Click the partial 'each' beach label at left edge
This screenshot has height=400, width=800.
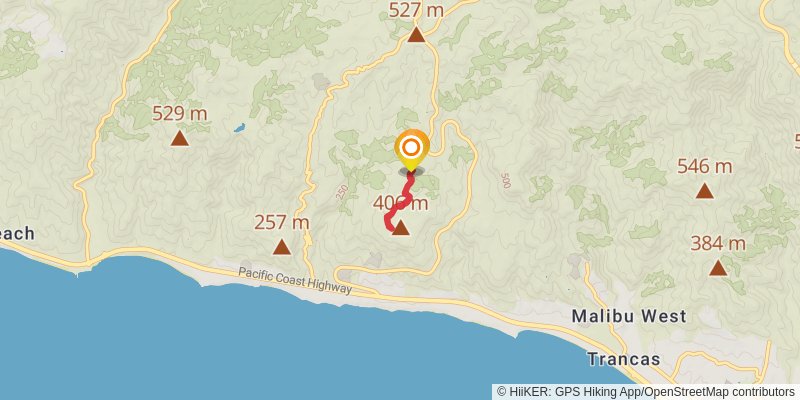[x=17, y=234]
